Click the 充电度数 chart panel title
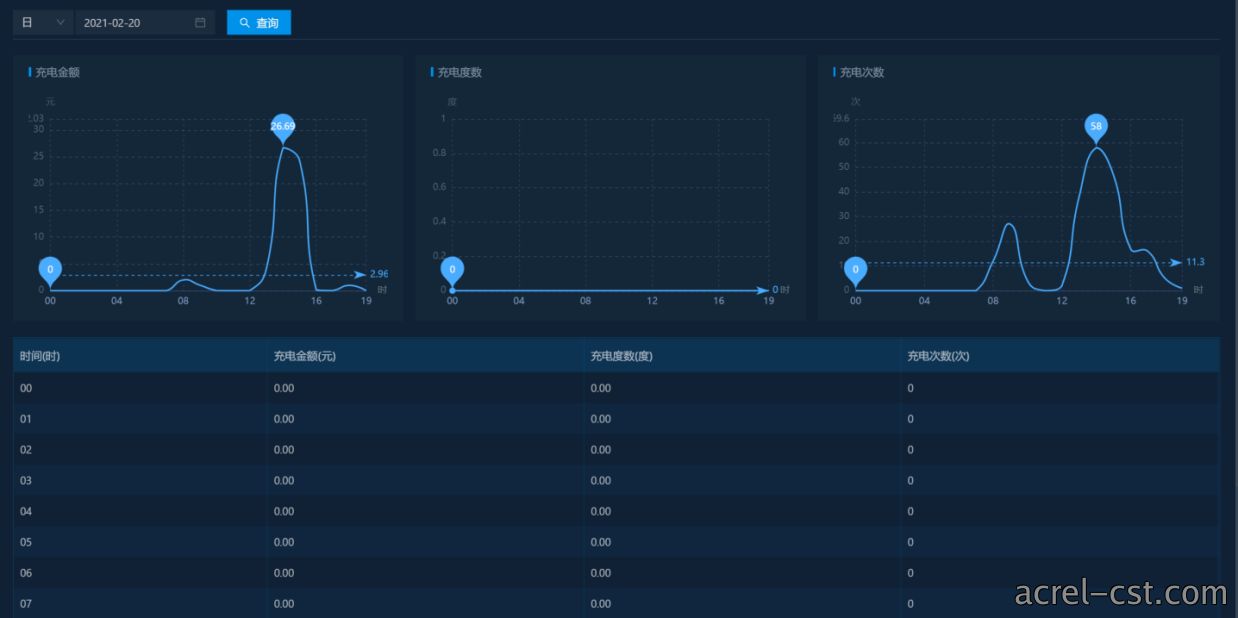 click(460, 72)
